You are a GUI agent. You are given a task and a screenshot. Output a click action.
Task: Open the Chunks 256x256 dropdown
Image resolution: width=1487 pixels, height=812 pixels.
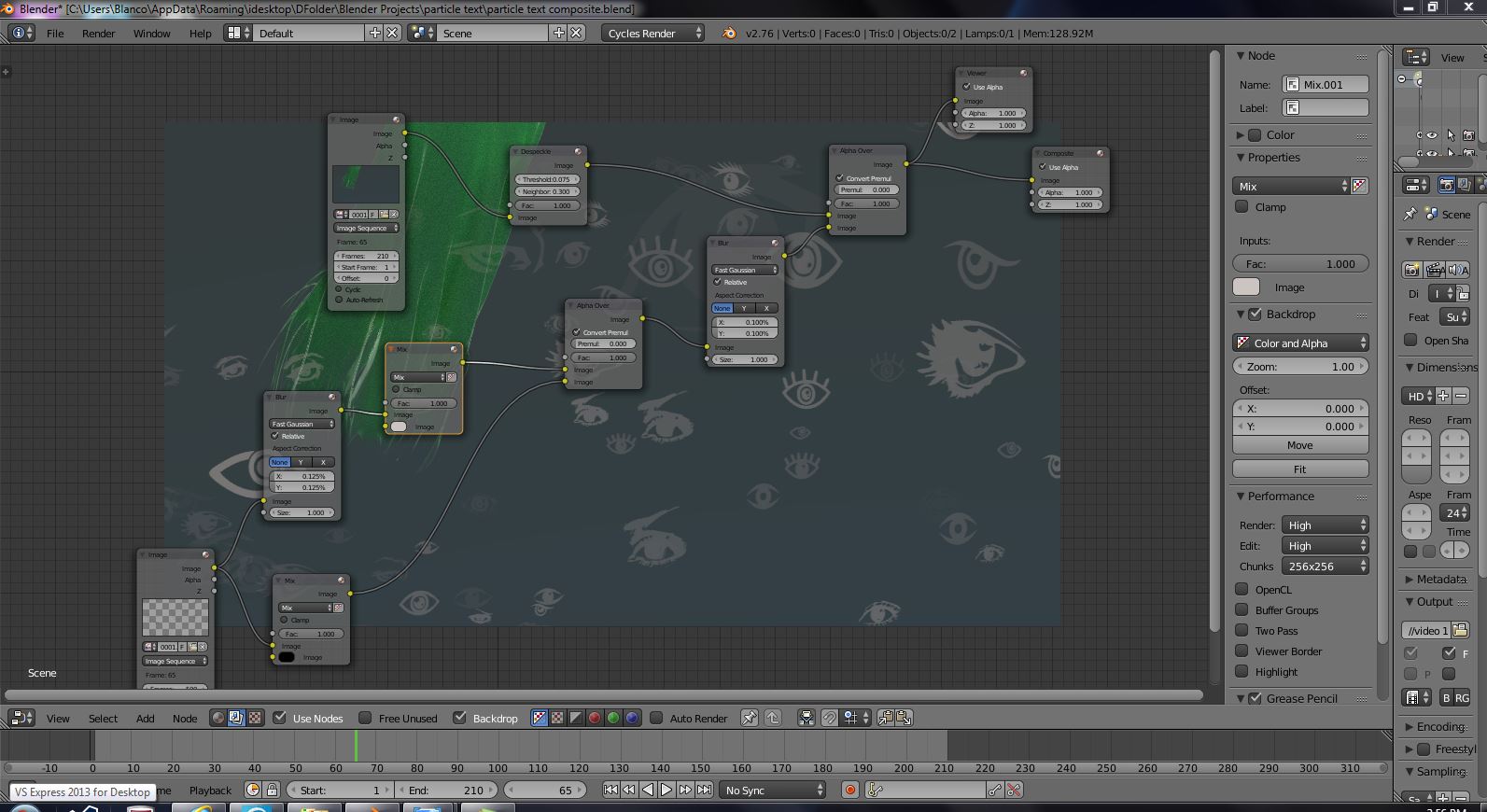pyautogui.click(x=1325, y=566)
